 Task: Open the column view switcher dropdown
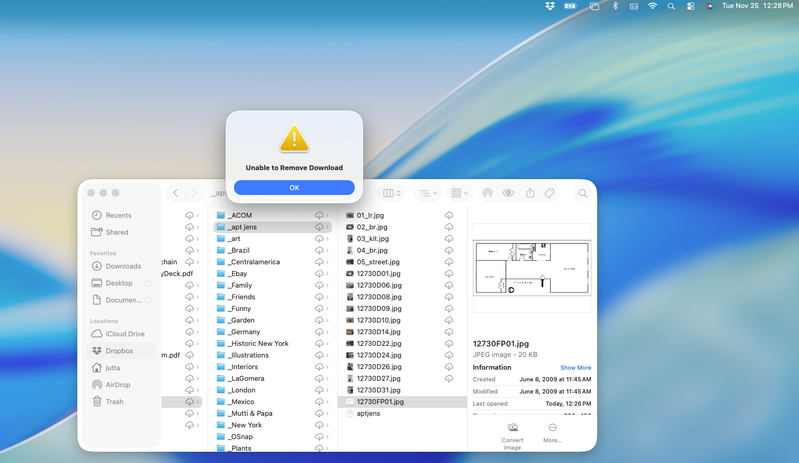(392, 193)
